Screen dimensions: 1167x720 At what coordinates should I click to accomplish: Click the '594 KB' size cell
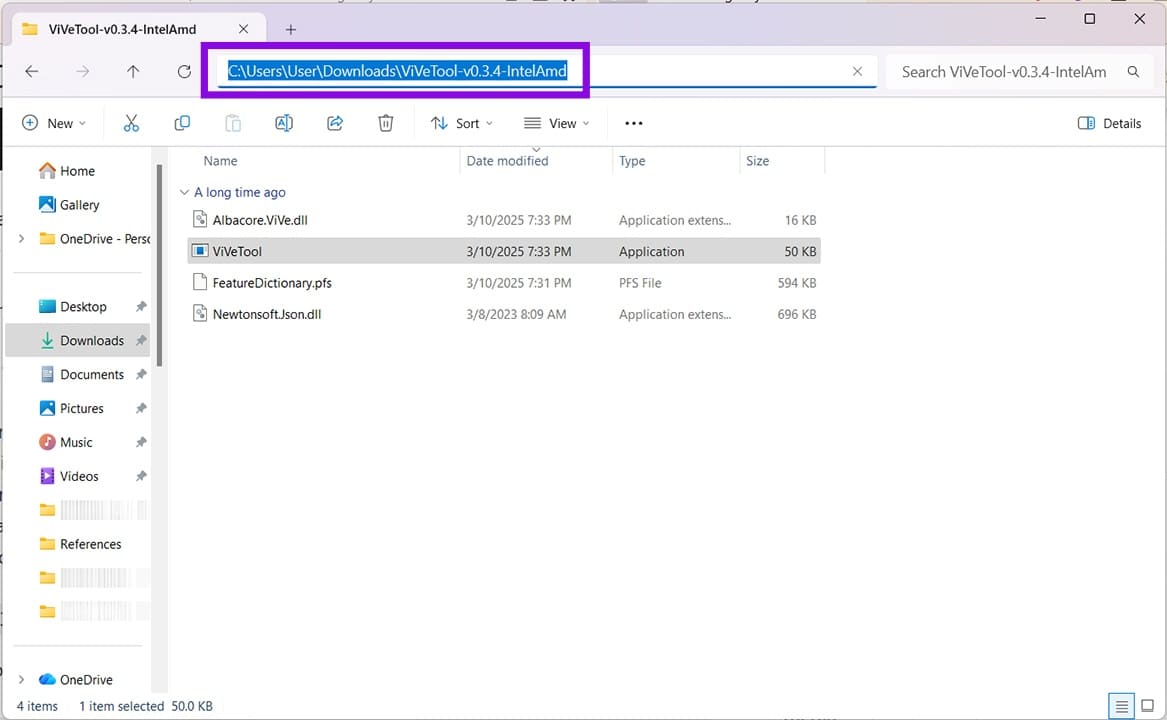click(x=796, y=283)
